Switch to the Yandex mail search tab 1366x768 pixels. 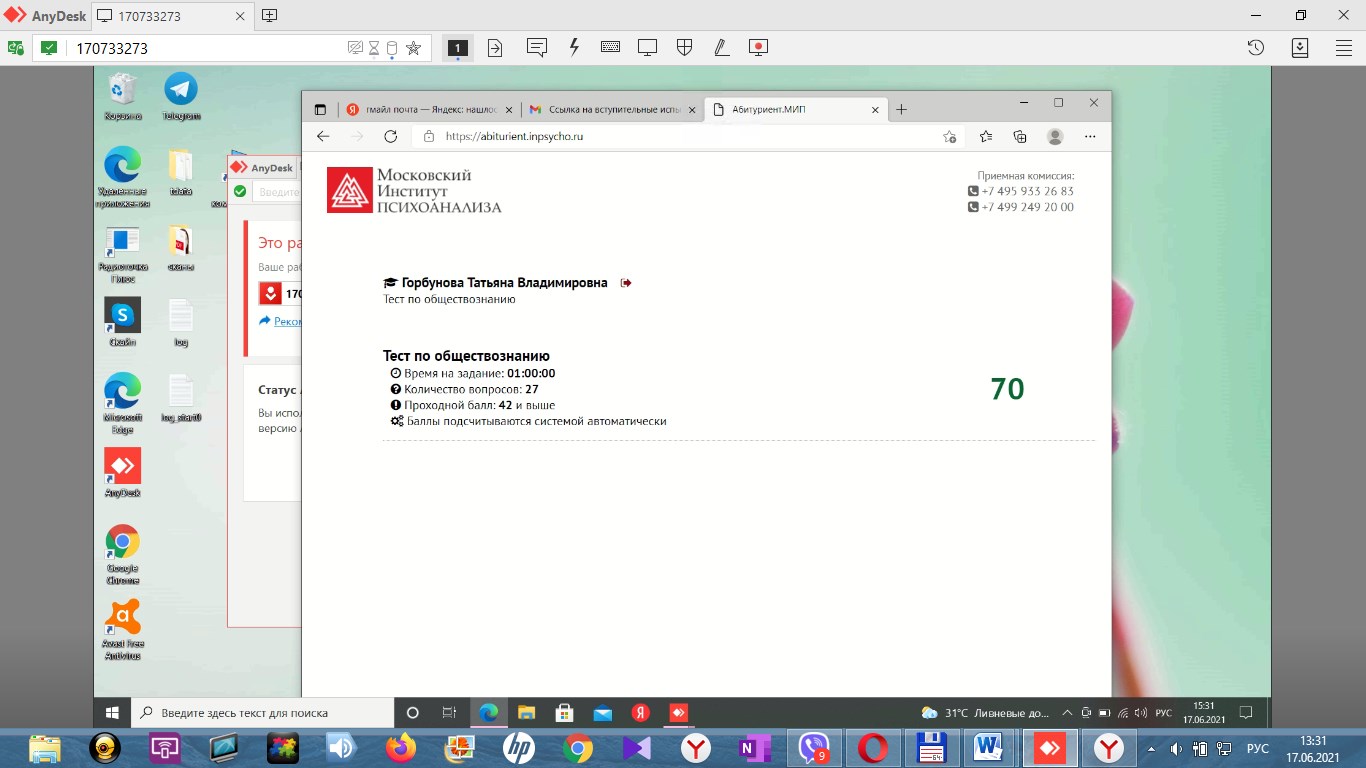coord(429,109)
